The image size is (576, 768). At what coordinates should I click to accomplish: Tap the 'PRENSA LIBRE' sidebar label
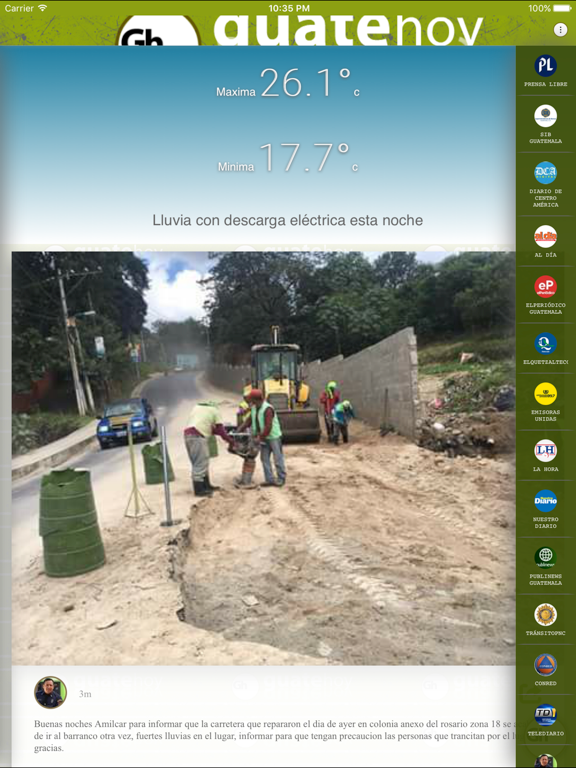click(x=545, y=84)
